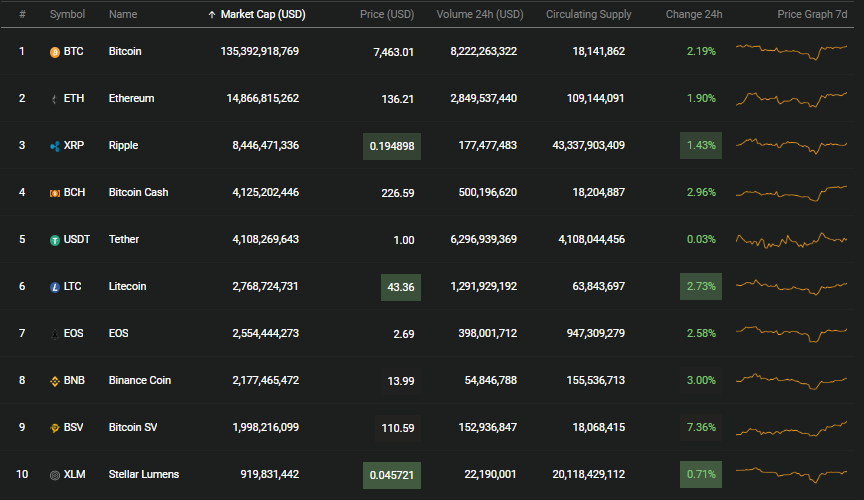Click the Price Graph 7d column header
The height and width of the screenshot is (500, 864).
(x=812, y=14)
